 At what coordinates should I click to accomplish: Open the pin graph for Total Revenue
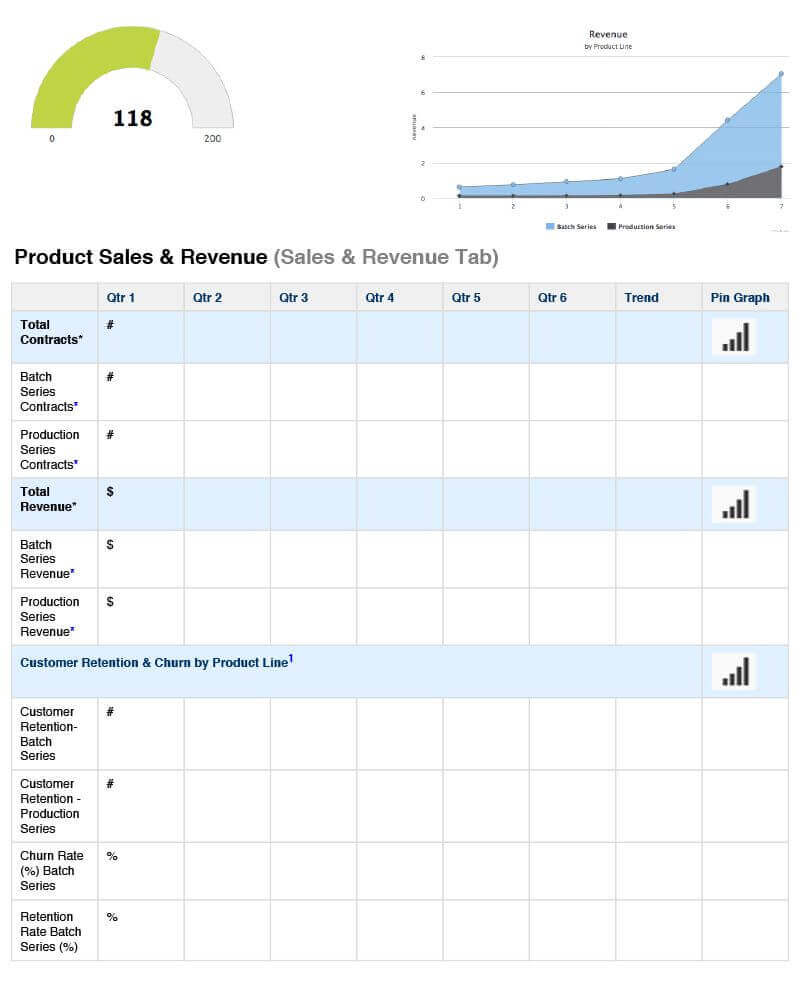click(x=734, y=505)
